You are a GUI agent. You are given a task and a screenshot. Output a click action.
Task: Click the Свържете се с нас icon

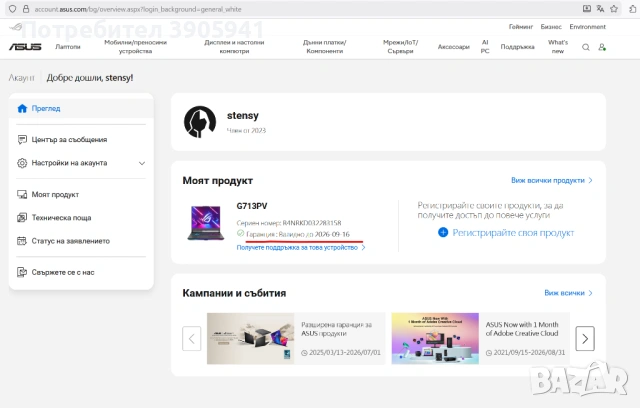click(x=23, y=272)
